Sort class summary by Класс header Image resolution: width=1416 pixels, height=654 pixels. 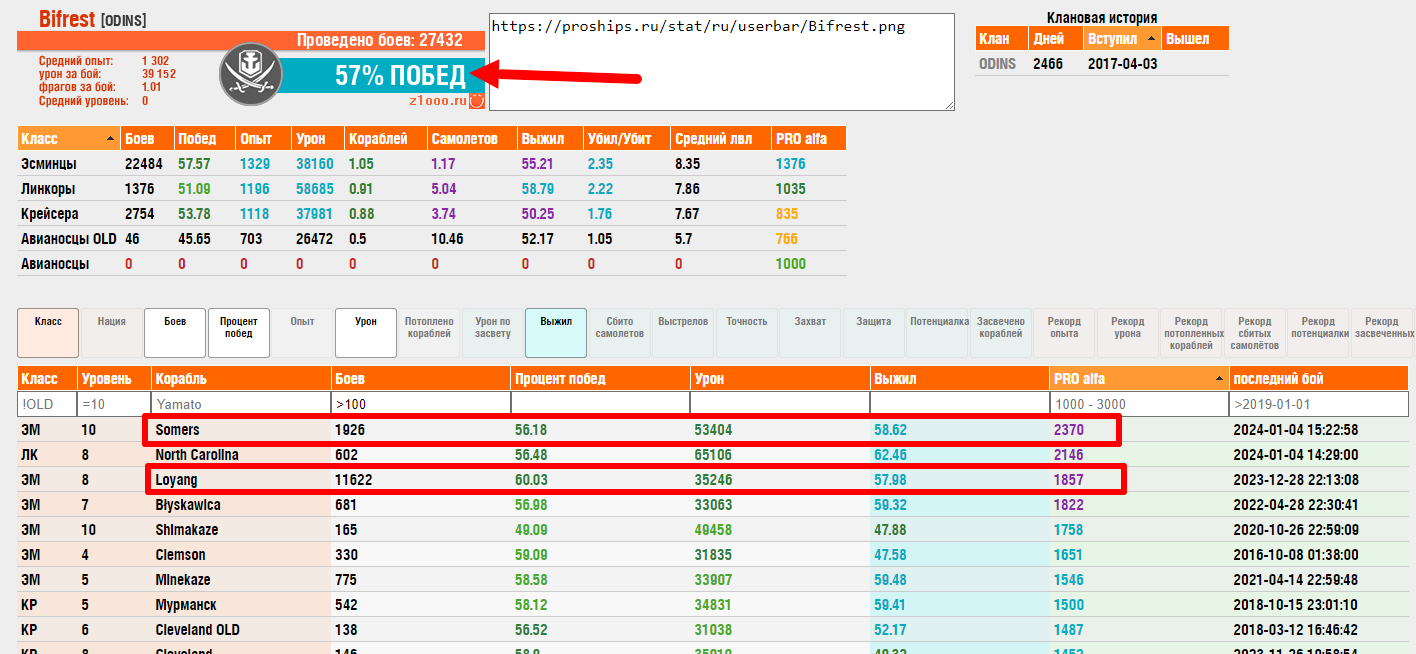[x=68, y=138]
